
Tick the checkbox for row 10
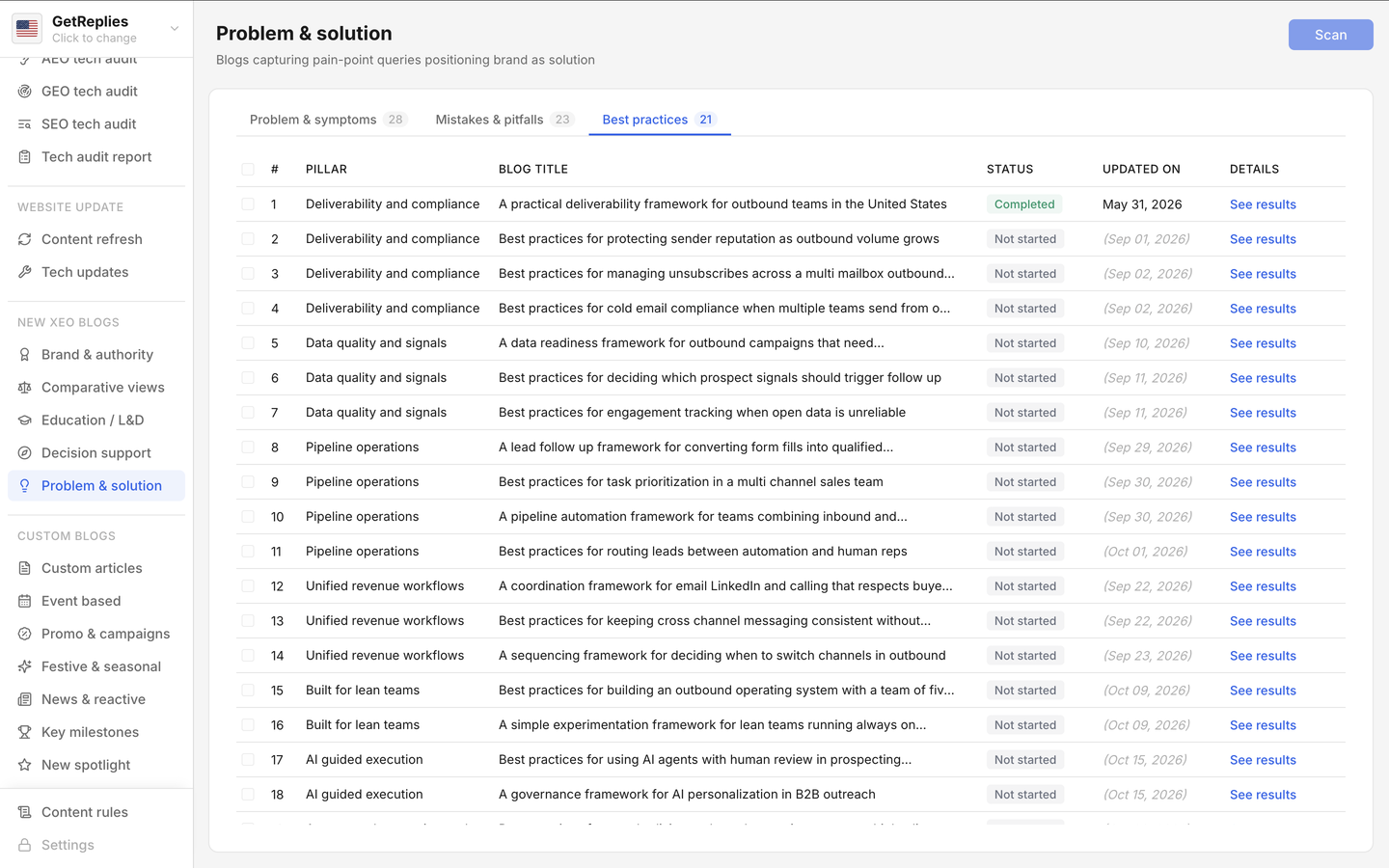pos(248,517)
